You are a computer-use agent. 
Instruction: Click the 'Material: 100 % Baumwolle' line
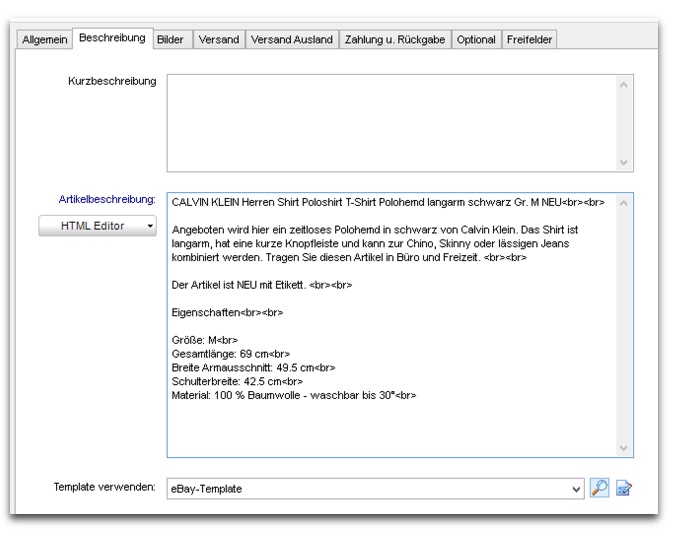point(294,396)
